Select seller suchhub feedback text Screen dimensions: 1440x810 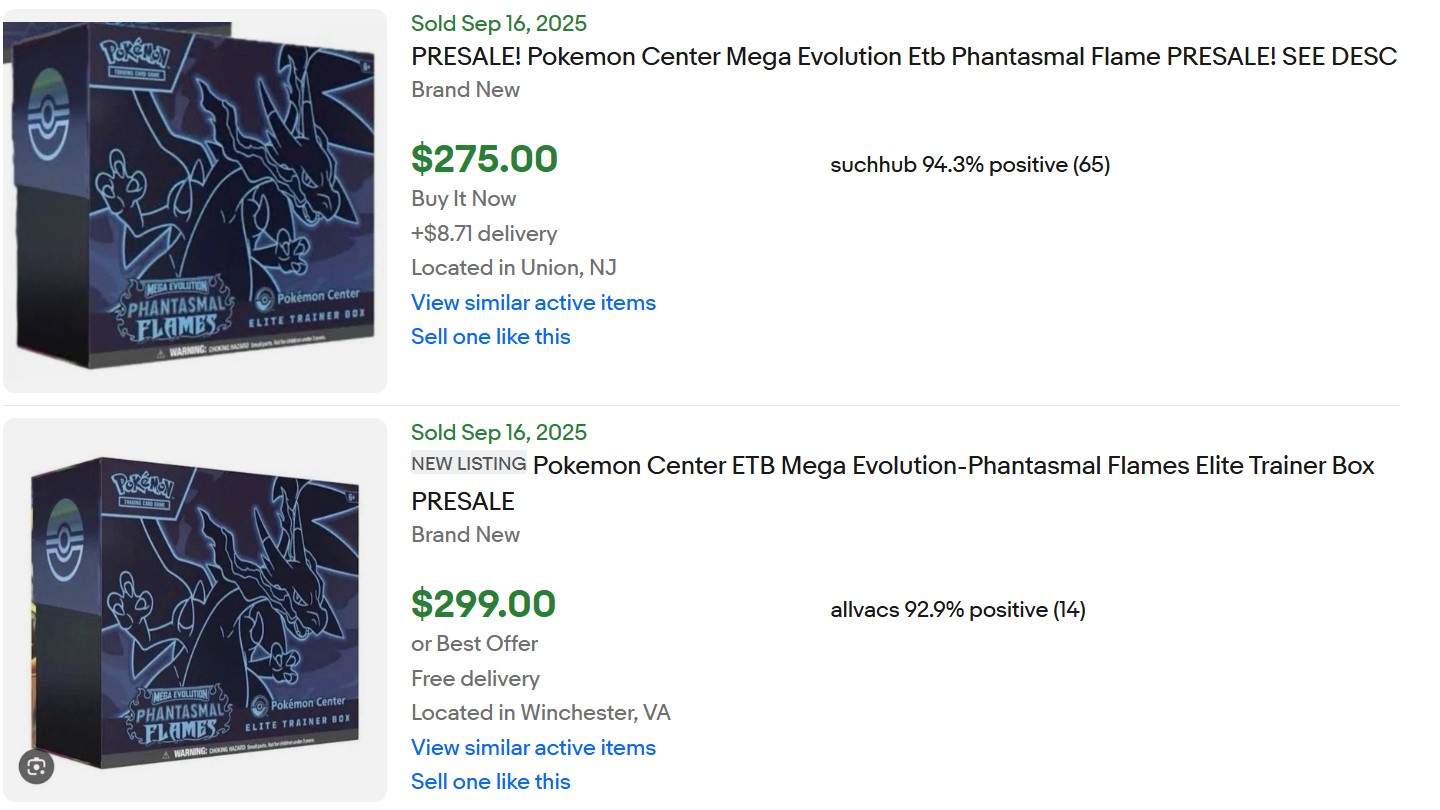[969, 165]
